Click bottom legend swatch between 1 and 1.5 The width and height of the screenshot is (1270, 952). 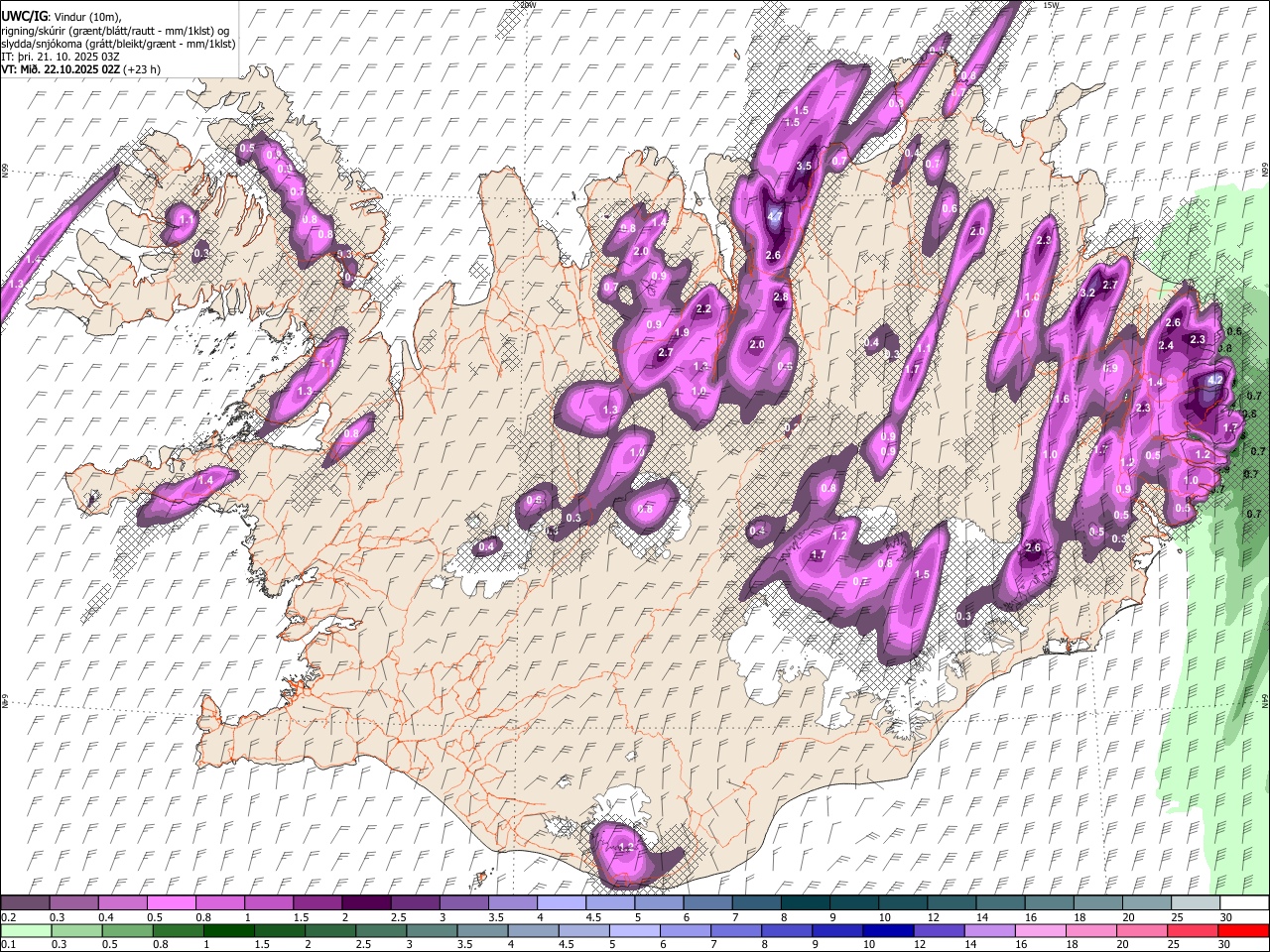(x=228, y=930)
